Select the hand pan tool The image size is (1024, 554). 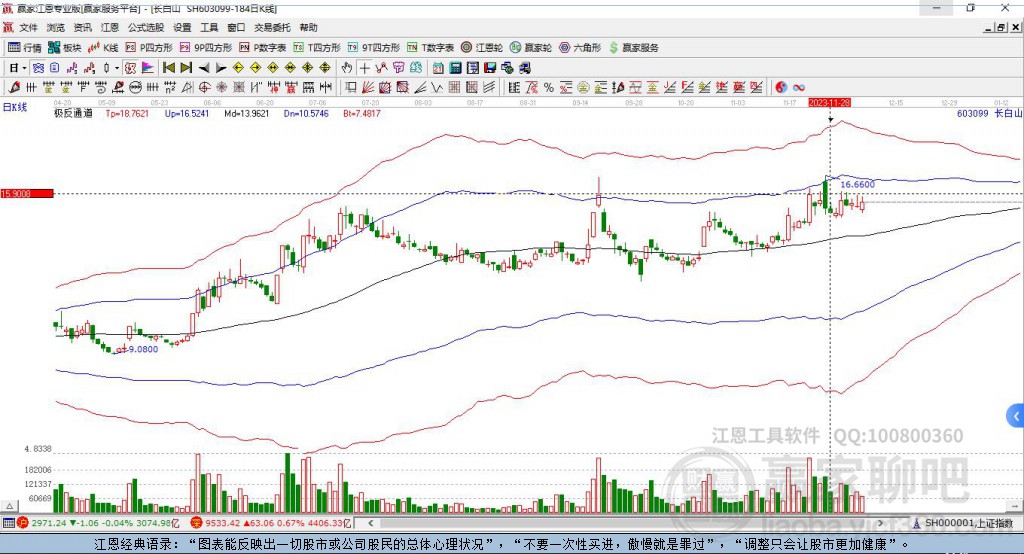pyautogui.click(x=347, y=68)
